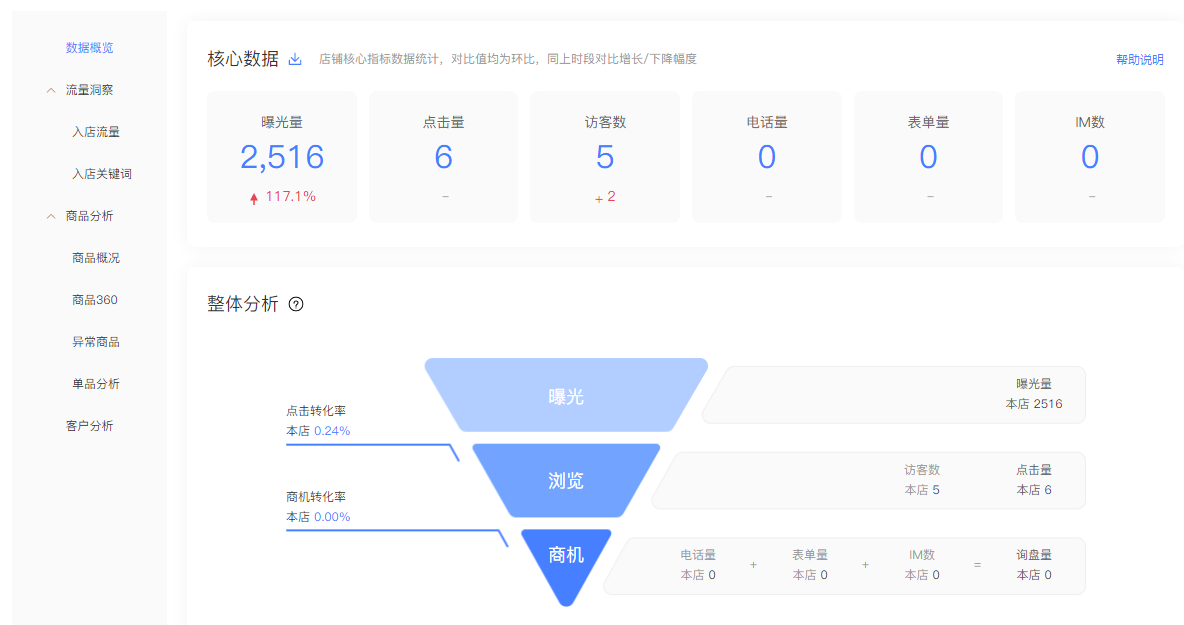
Task: Click the 电话量 metric card
Action: [x=767, y=156]
